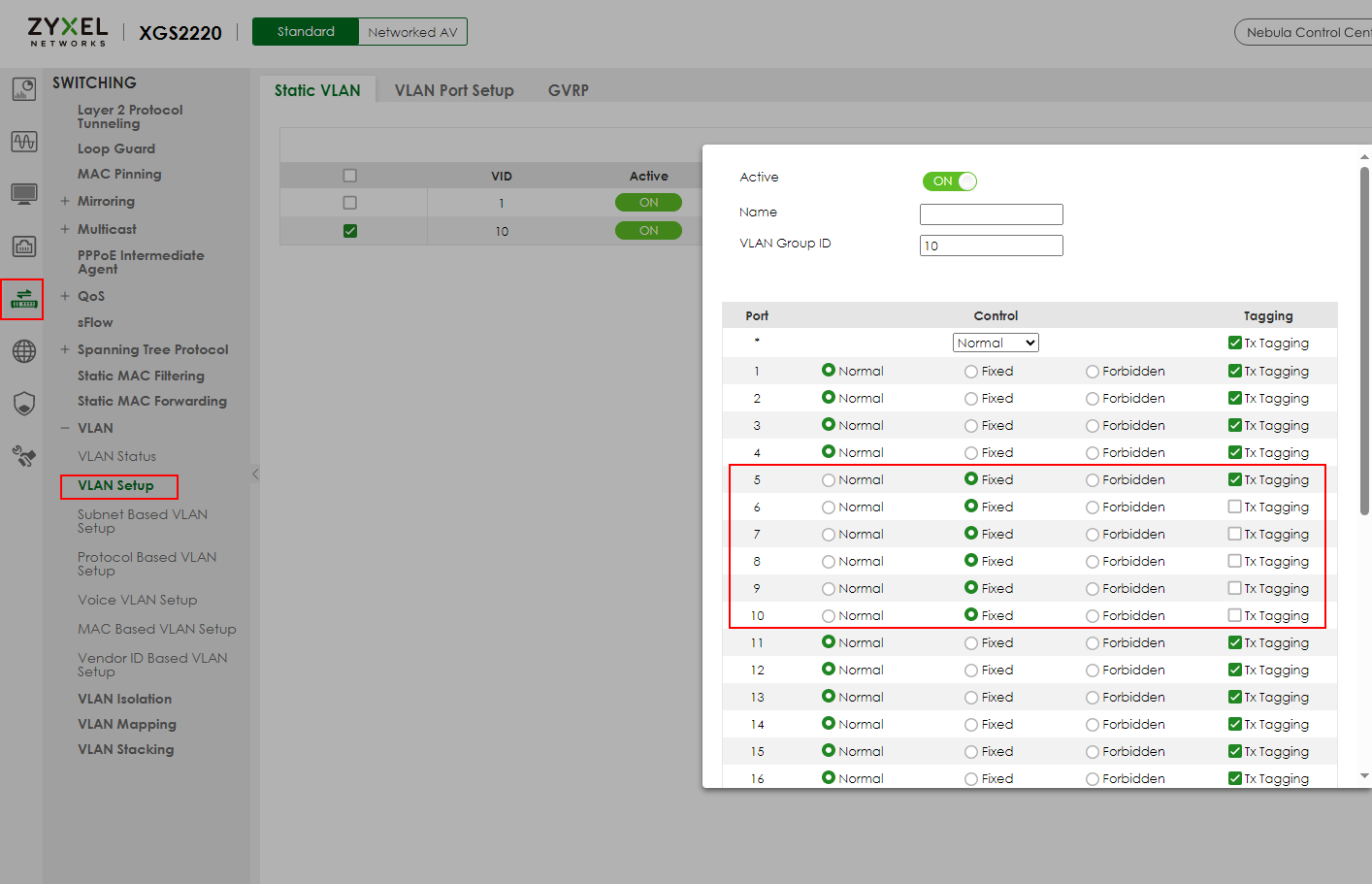Open the Maintenance tools icon
1372x884 pixels.
coord(24,456)
